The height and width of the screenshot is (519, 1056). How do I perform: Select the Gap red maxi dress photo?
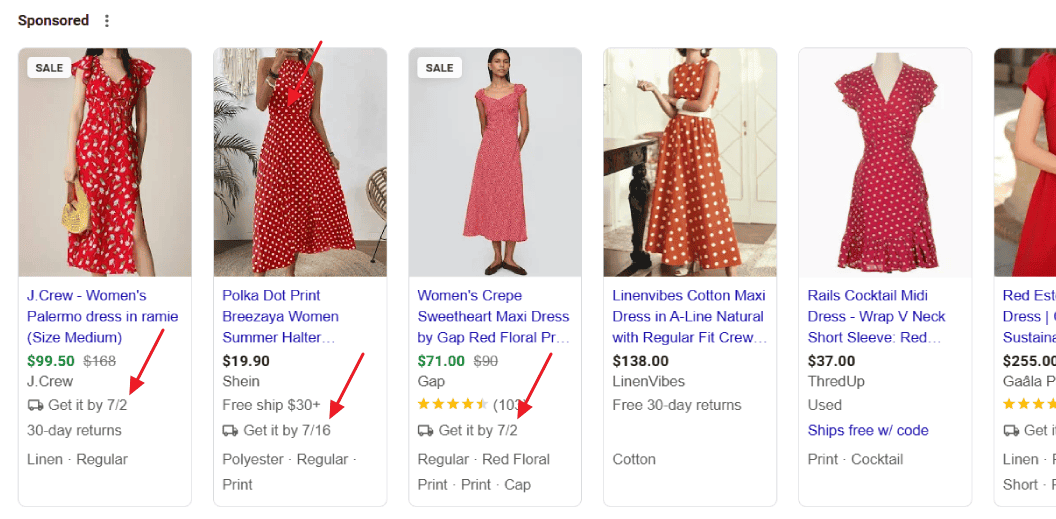[x=495, y=162]
